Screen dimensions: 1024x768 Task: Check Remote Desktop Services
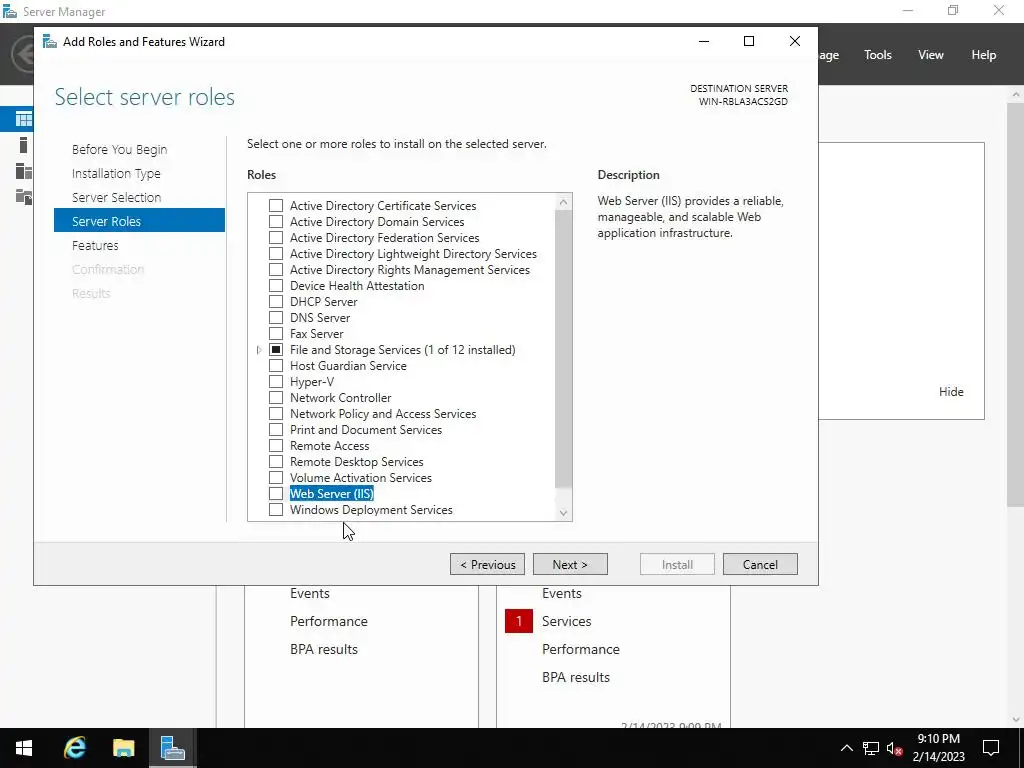[276, 462]
